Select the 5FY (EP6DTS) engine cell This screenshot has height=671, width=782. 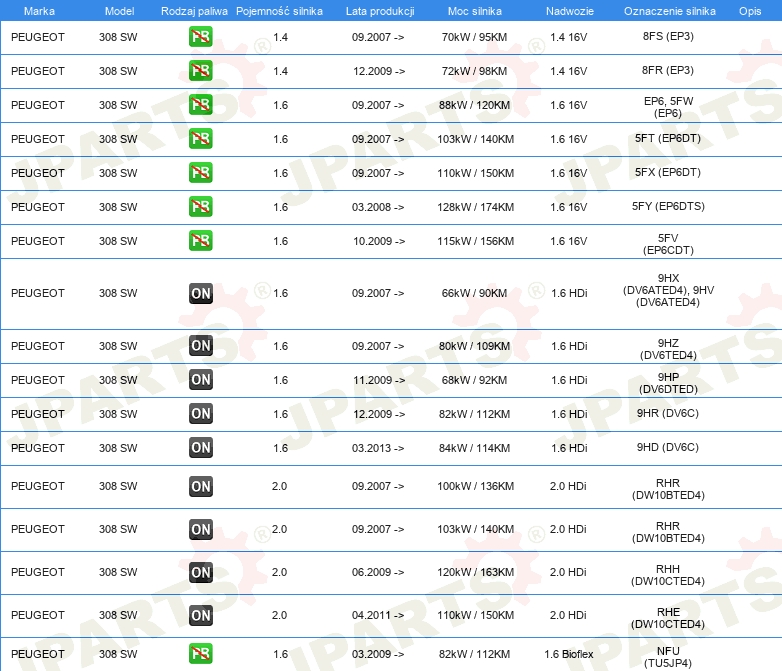coord(668,206)
